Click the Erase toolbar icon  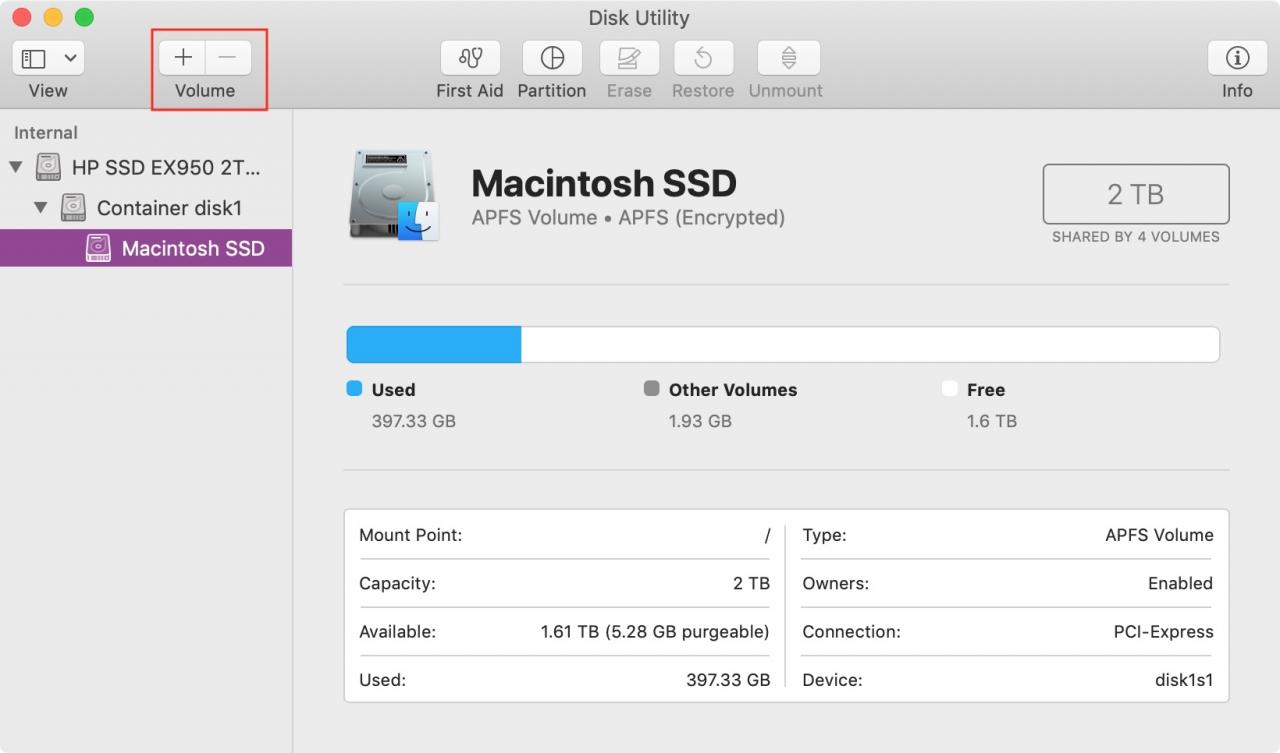coord(629,58)
